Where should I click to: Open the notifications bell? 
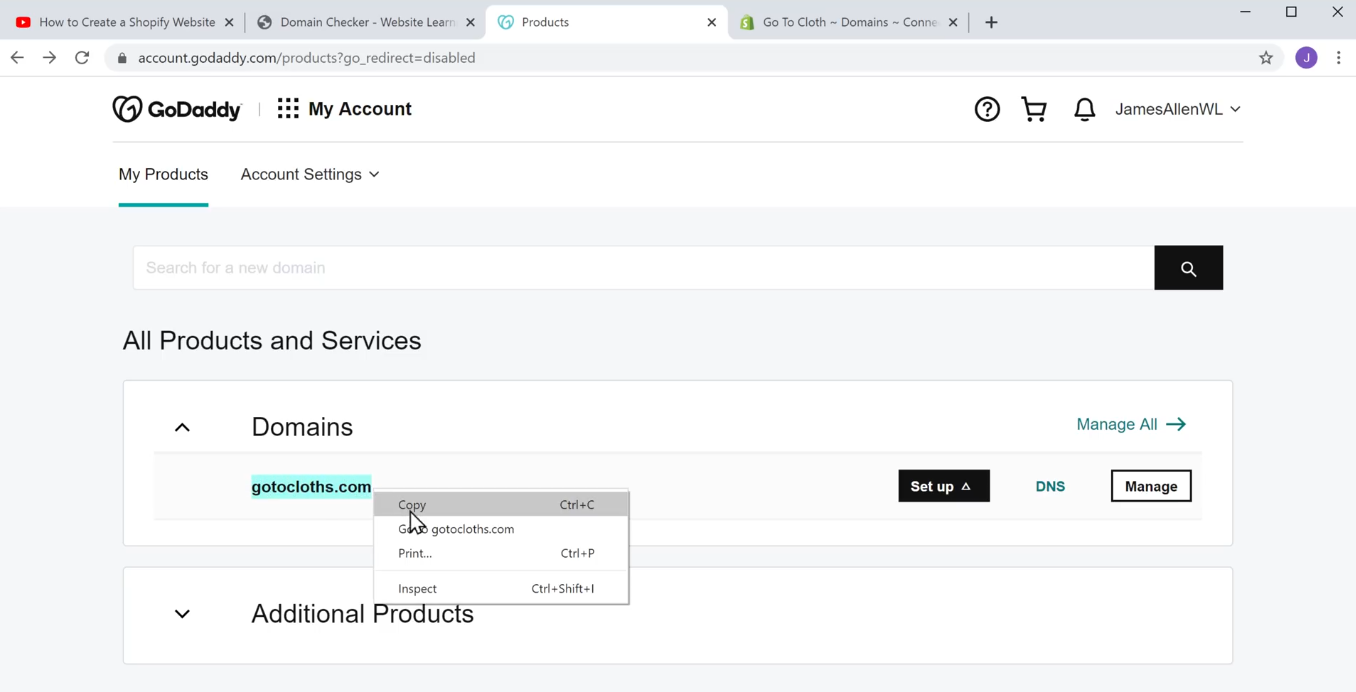1084,109
